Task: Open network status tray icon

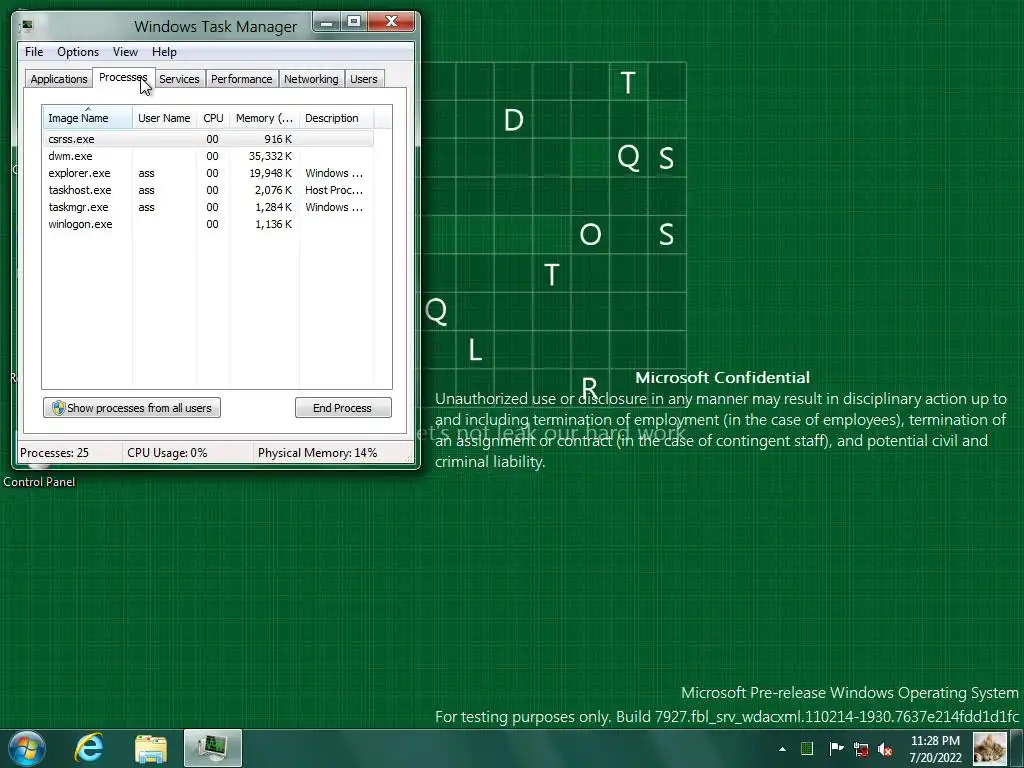Action: click(x=861, y=749)
